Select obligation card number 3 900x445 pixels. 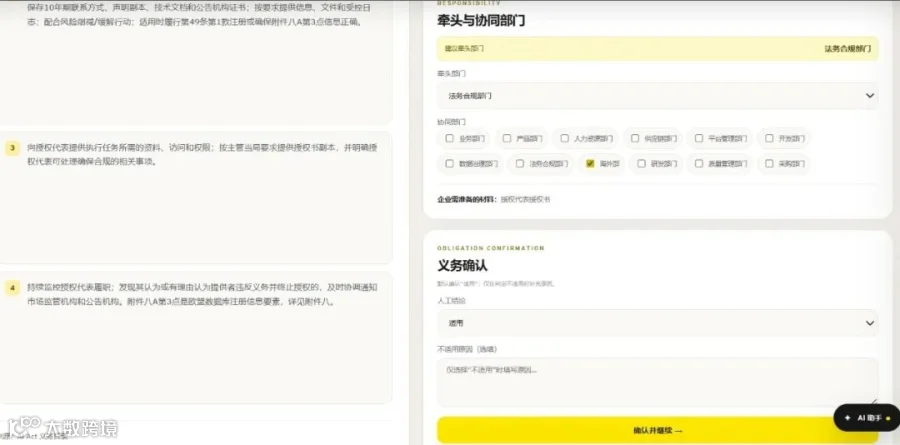(196, 198)
